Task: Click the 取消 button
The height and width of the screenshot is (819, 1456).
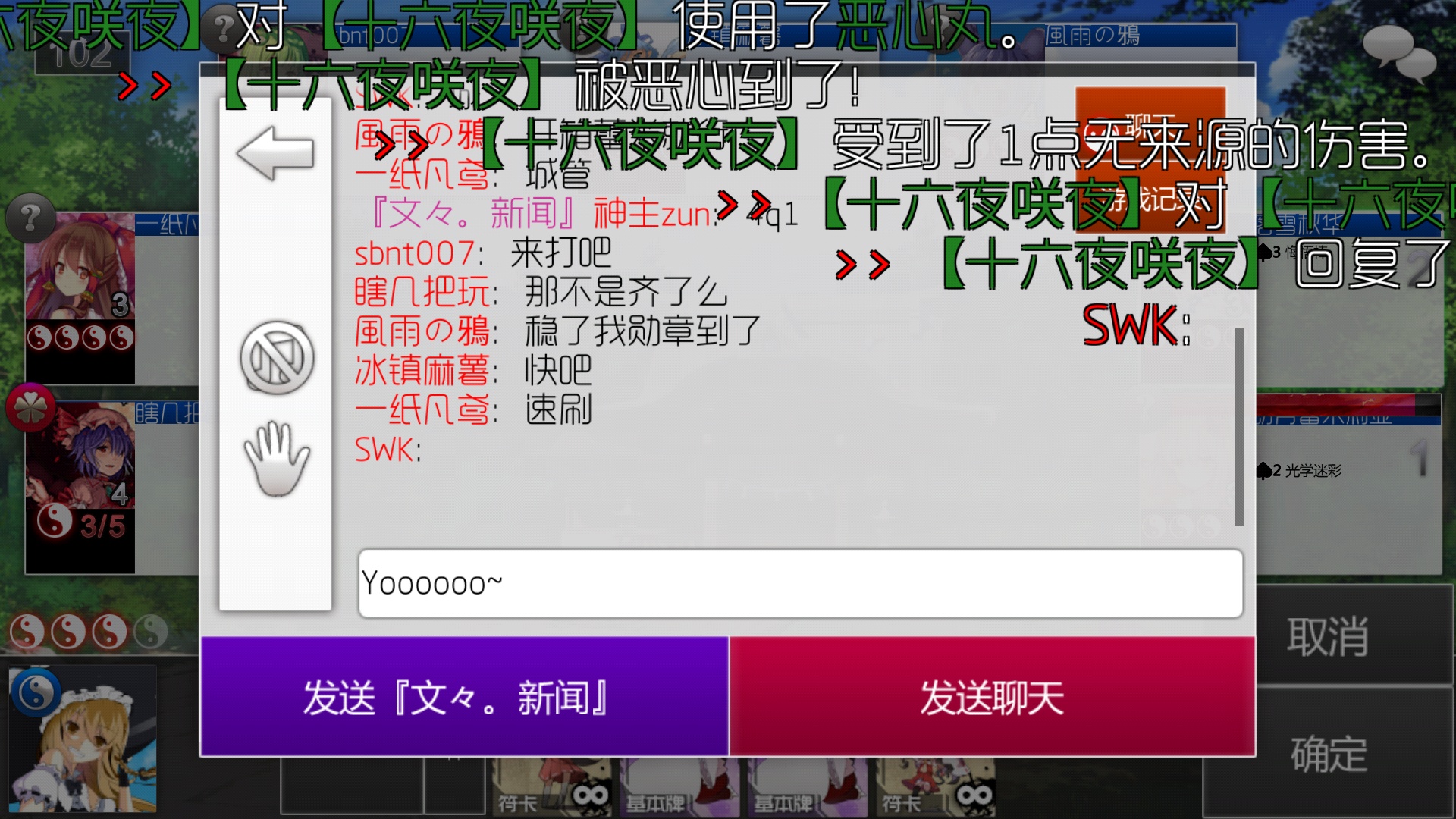Action: point(1328,635)
